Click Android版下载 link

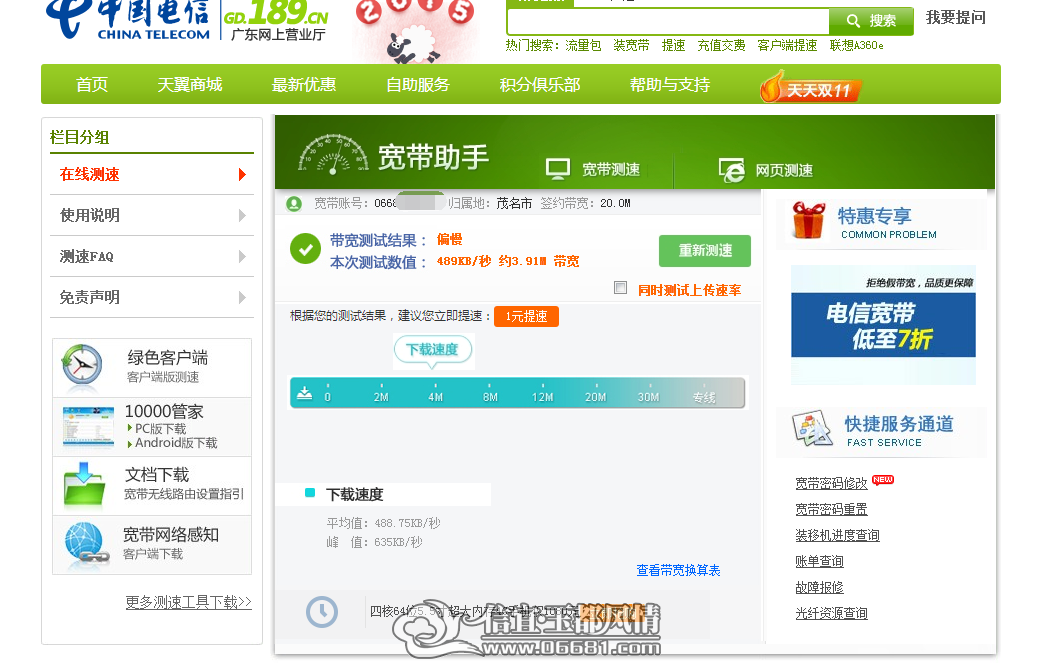(x=176, y=443)
